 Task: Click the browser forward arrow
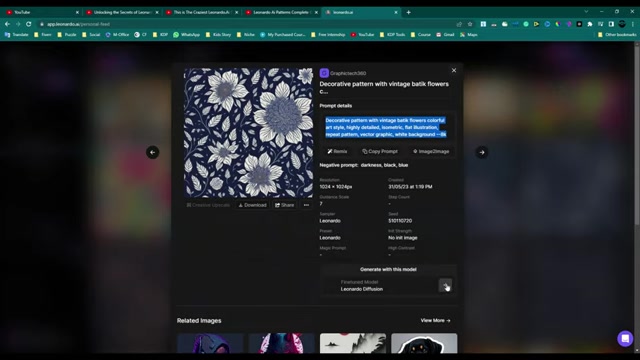tap(18, 24)
